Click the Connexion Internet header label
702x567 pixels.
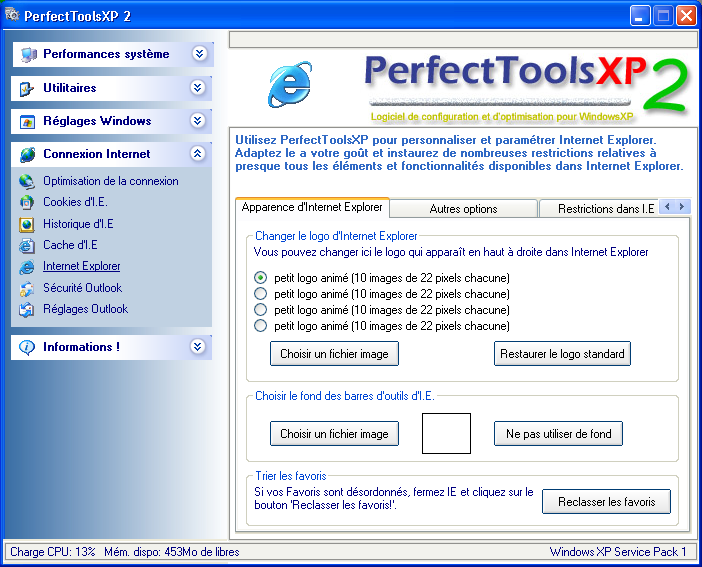(97, 154)
